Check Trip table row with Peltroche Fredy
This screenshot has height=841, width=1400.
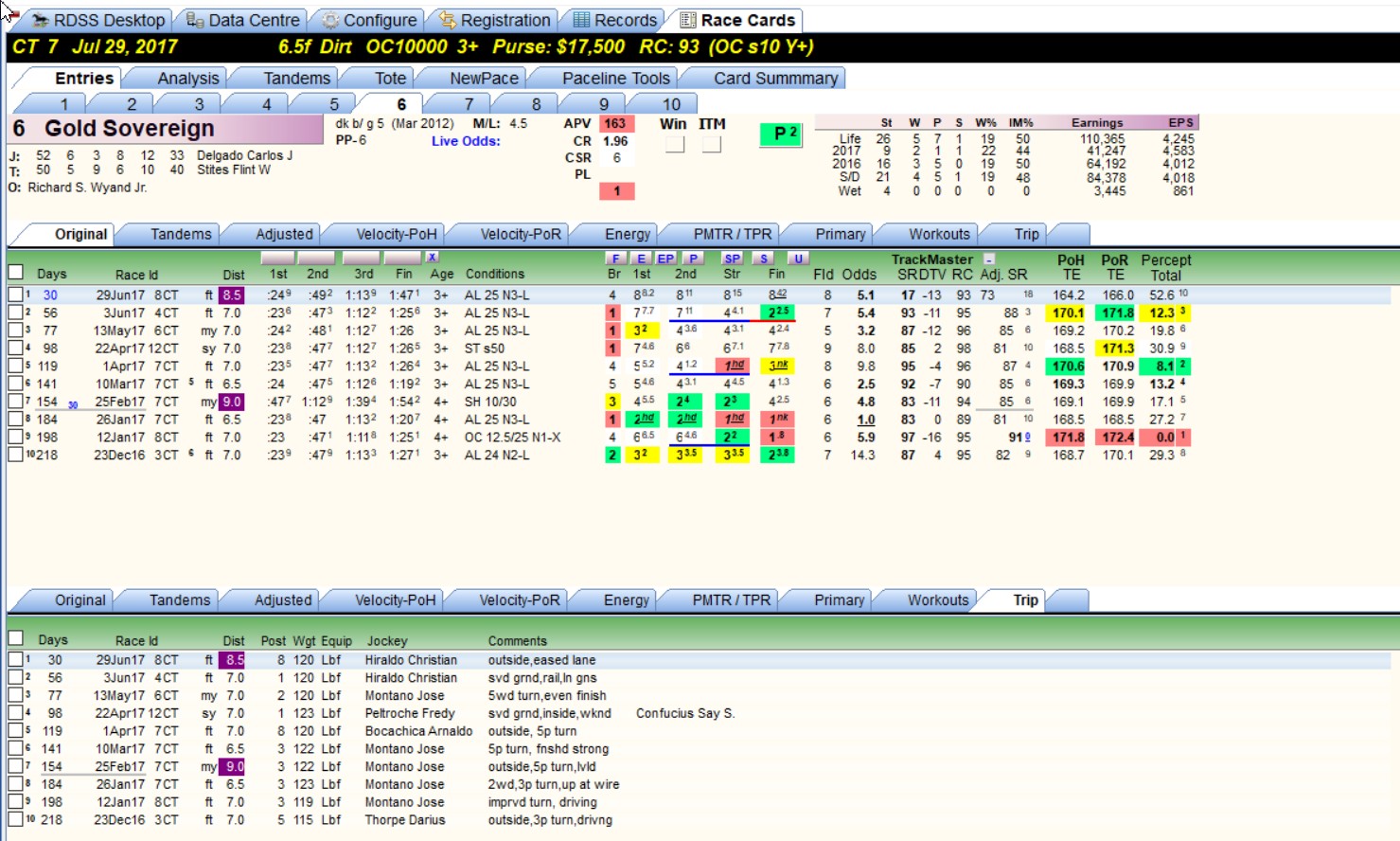(x=15, y=713)
